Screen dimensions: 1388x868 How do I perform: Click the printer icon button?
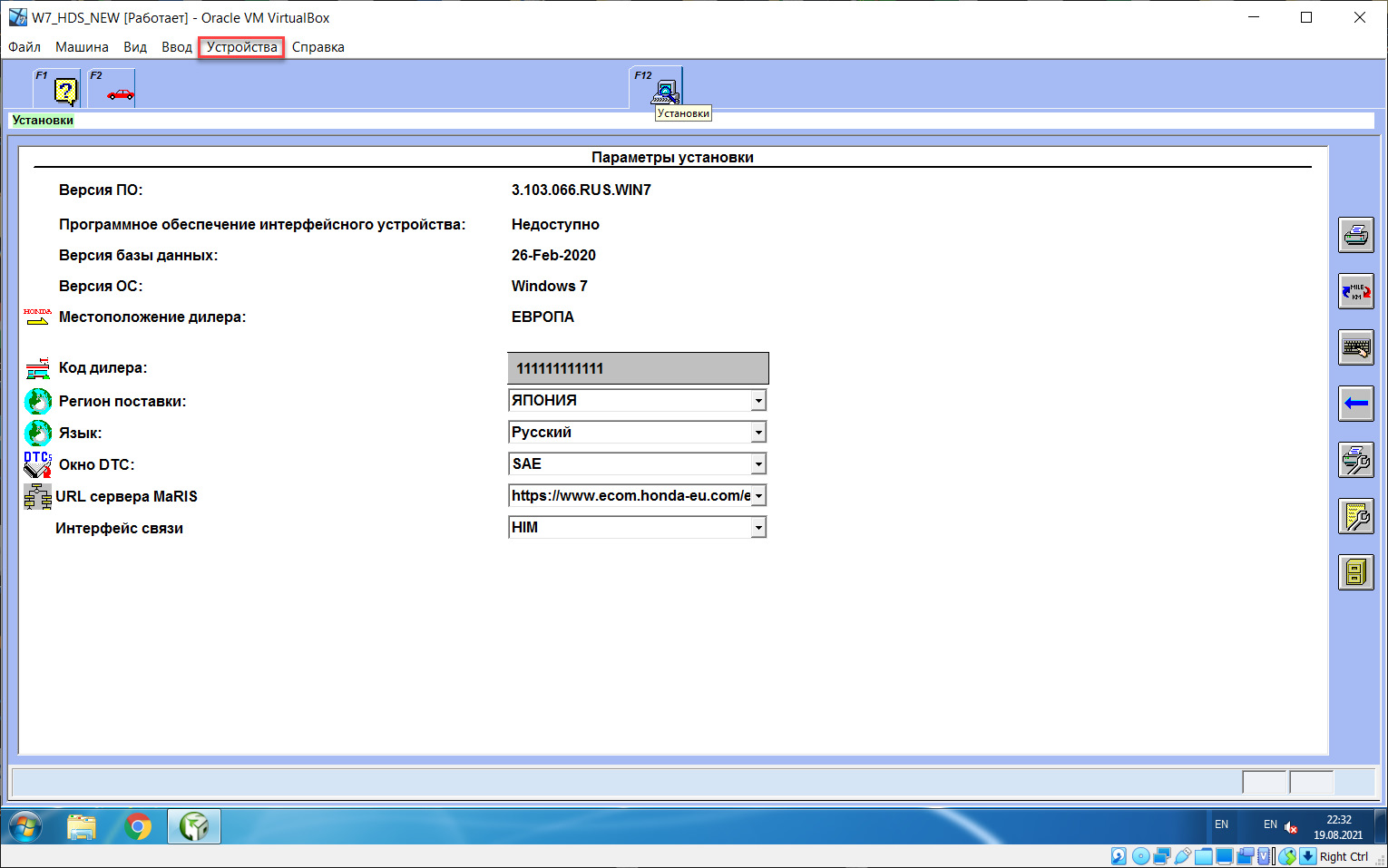[x=1356, y=235]
